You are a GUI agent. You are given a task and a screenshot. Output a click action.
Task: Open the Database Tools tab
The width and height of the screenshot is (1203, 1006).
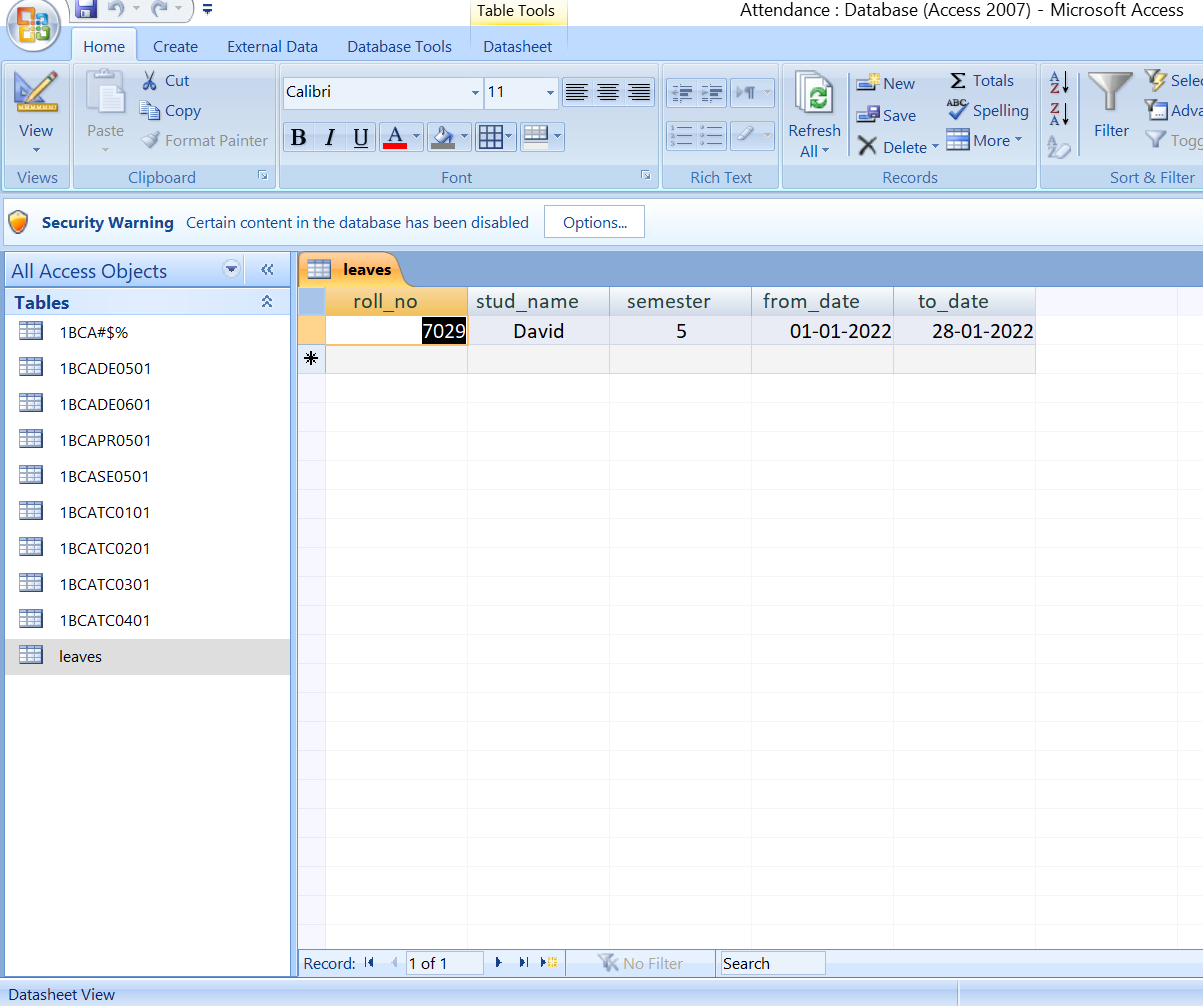399,46
